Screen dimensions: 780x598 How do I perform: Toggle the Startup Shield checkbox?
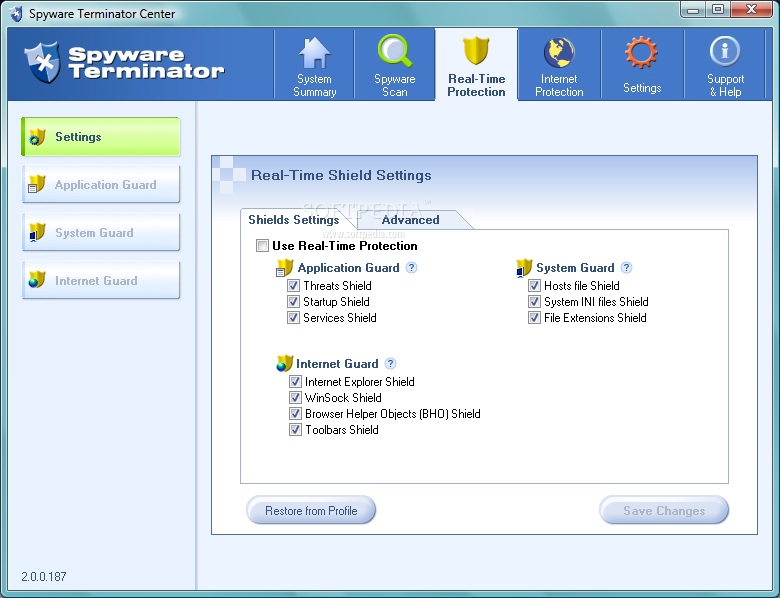pos(293,301)
